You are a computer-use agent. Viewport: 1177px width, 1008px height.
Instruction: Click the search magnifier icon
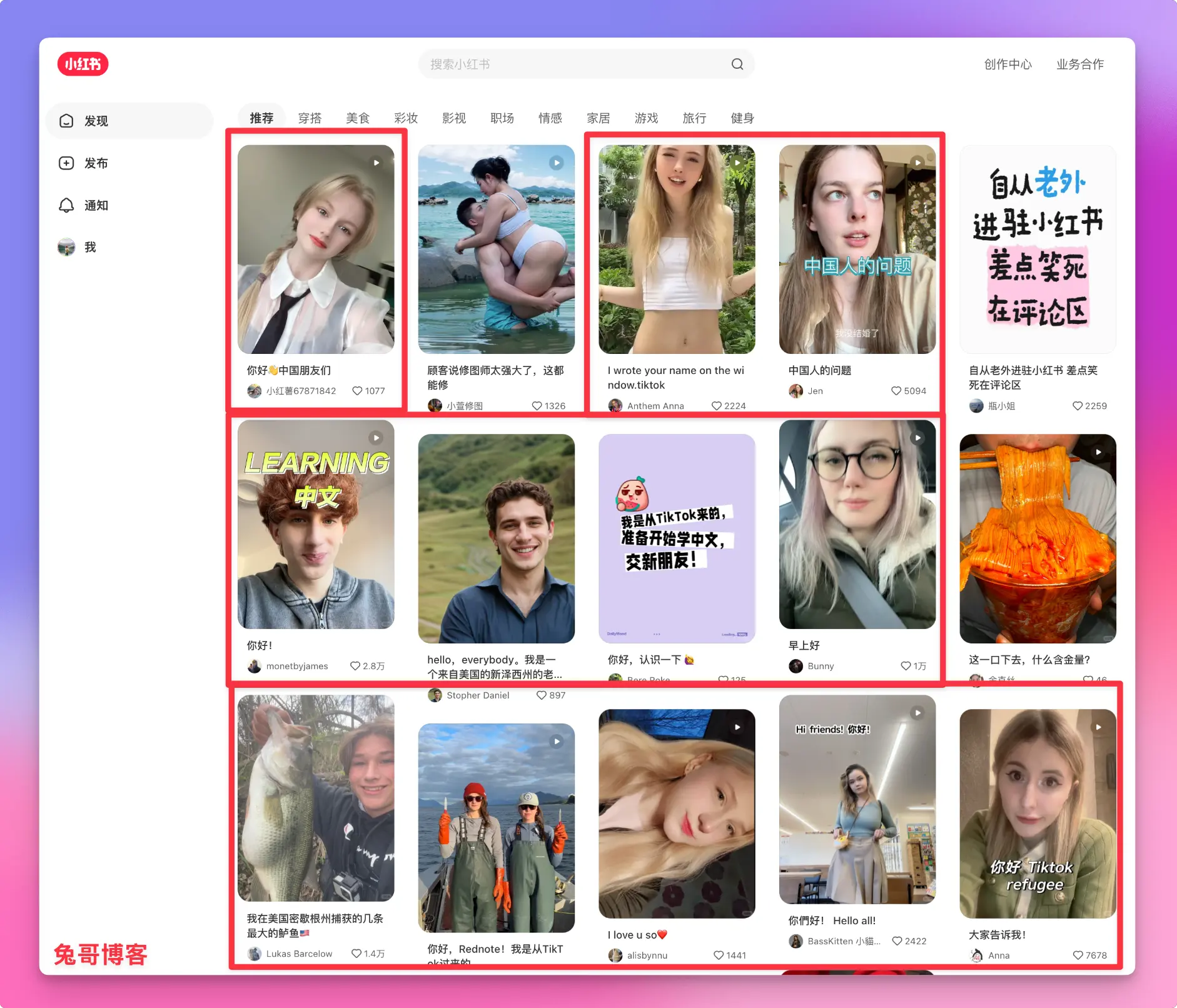coord(737,64)
